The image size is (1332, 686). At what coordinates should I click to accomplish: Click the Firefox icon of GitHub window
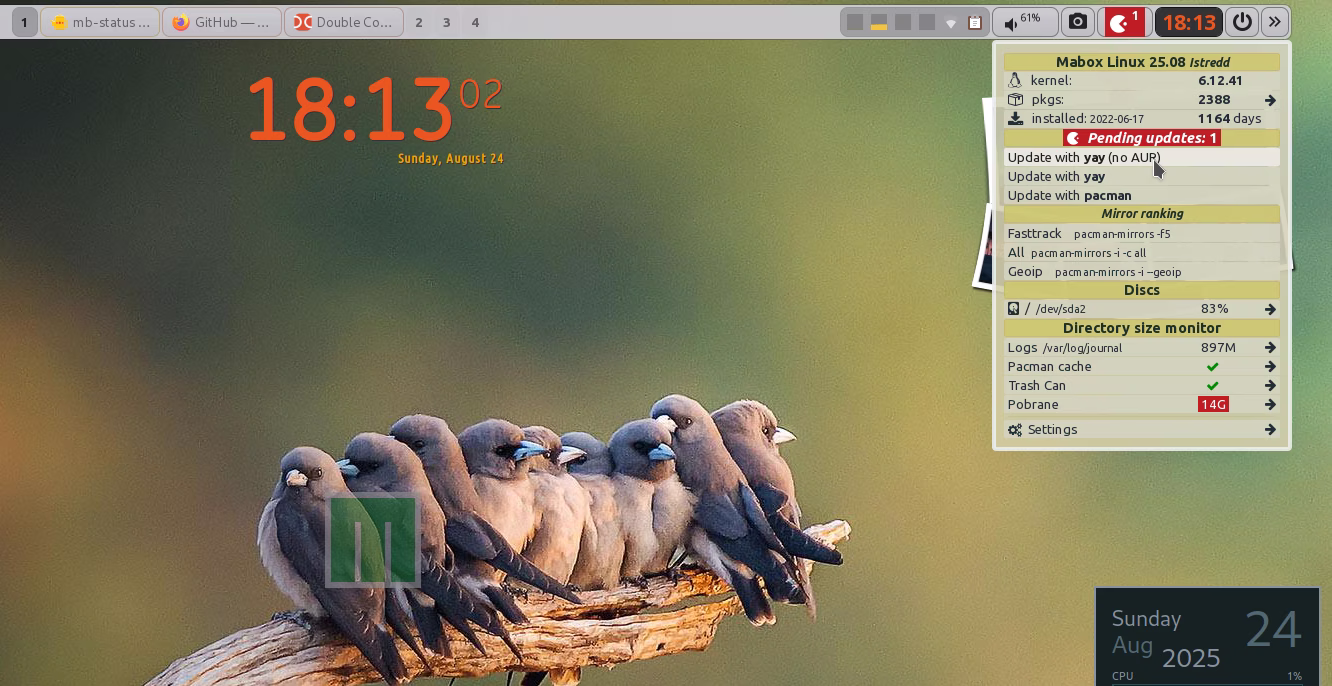(x=181, y=22)
